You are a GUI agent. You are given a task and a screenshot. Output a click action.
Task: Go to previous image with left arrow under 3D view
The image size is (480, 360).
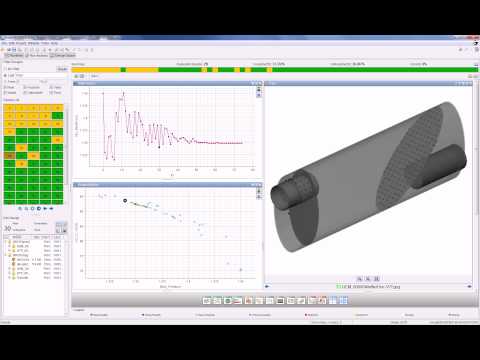tap(267, 286)
